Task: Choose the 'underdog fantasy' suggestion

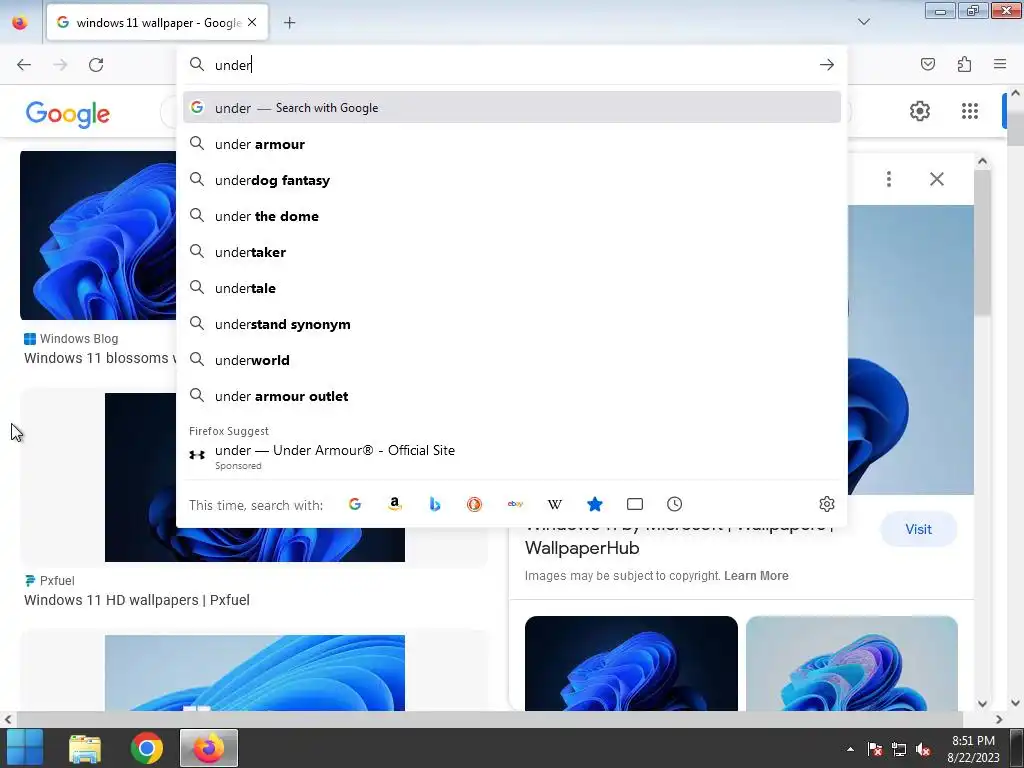Action: pos(511,180)
